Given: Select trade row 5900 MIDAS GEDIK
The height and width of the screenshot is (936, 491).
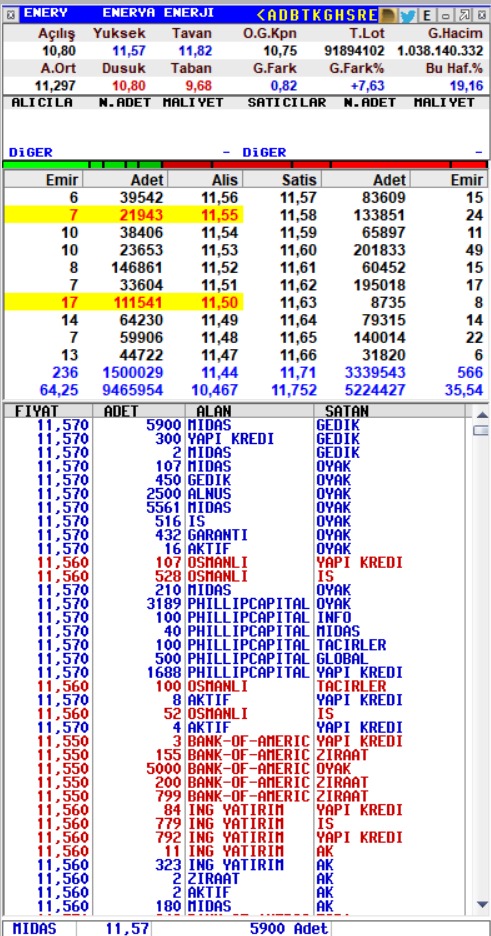Looking at the screenshot, I should (x=236, y=425).
